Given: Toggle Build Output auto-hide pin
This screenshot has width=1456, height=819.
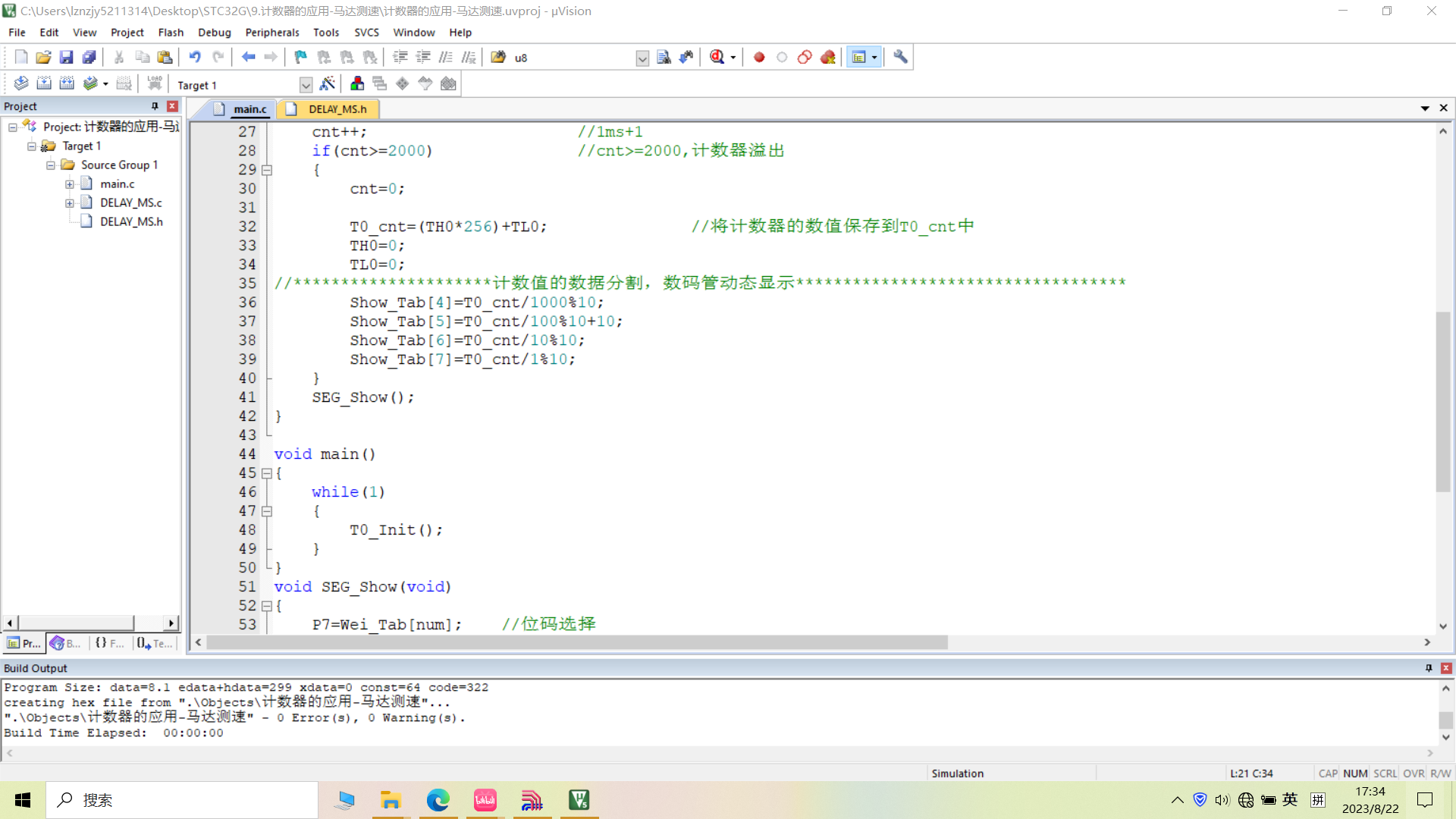Looking at the screenshot, I should pos(1429,668).
